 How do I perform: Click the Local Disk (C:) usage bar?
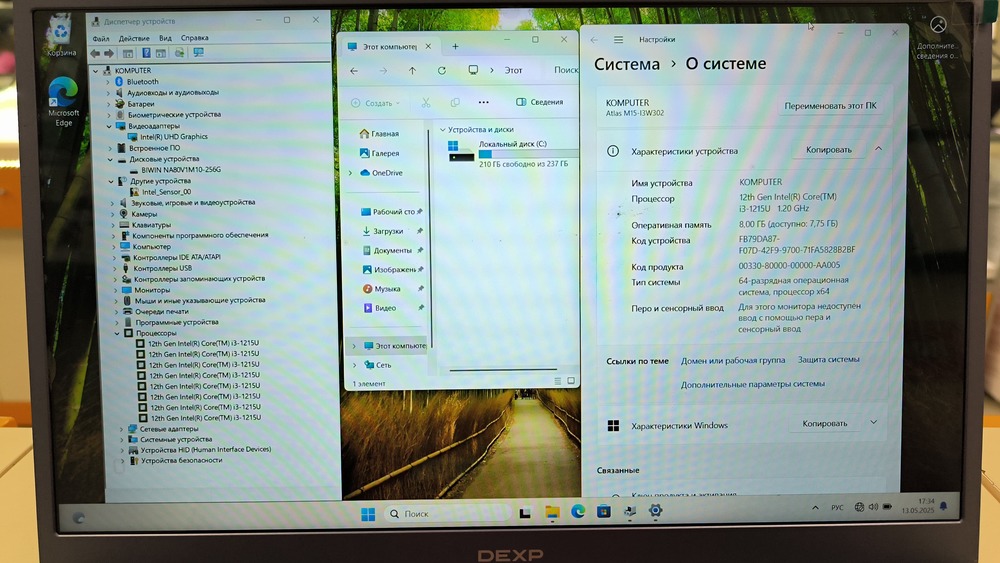528,154
